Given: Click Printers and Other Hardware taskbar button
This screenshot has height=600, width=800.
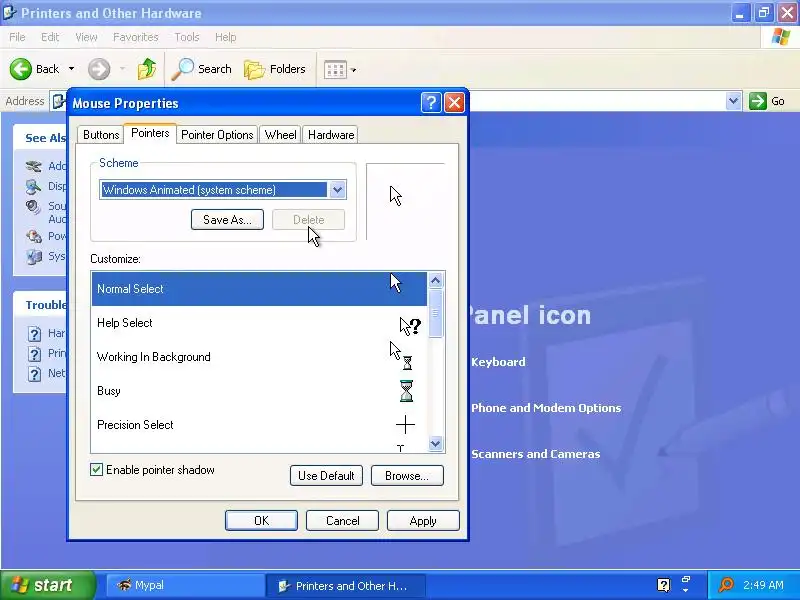Looking at the screenshot, I should pos(345,585).
